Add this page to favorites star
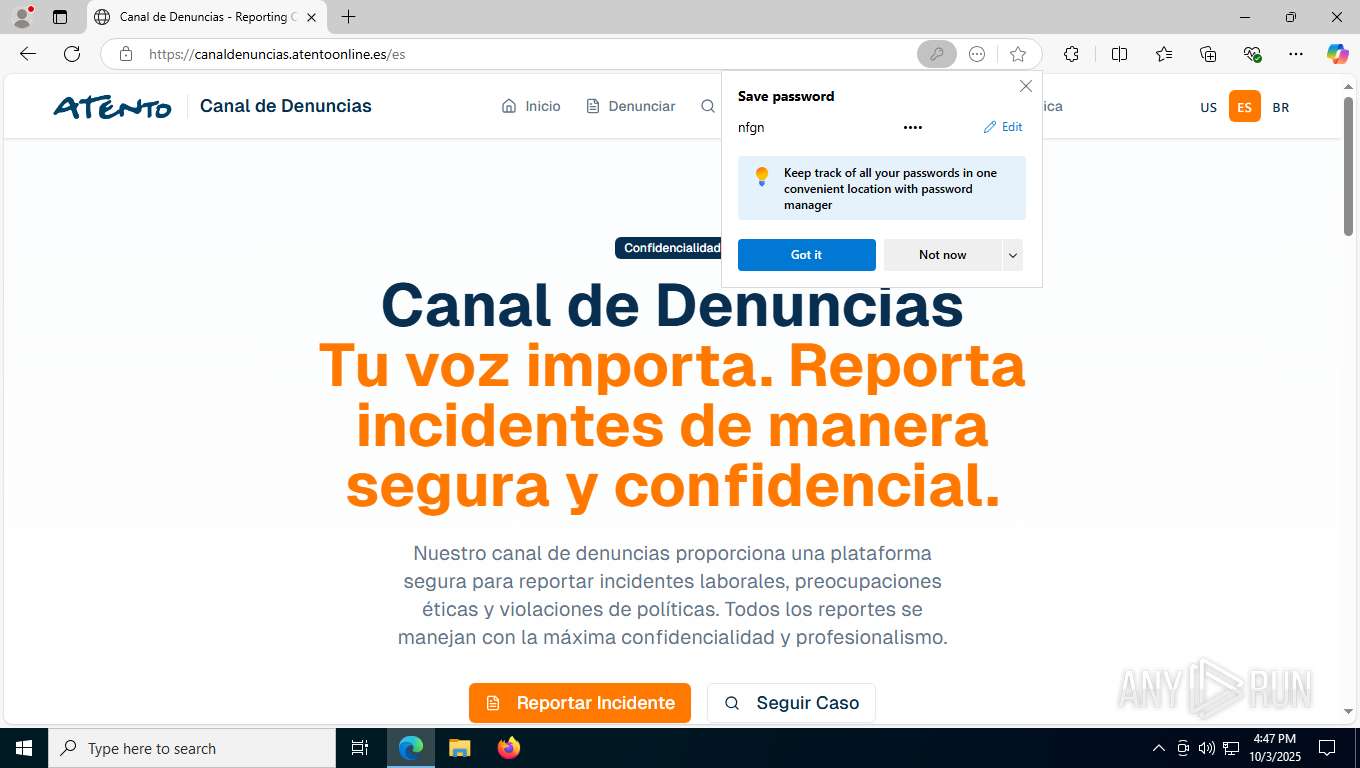The height and width of the screenshot is (768, 1360). [1018, 54]
